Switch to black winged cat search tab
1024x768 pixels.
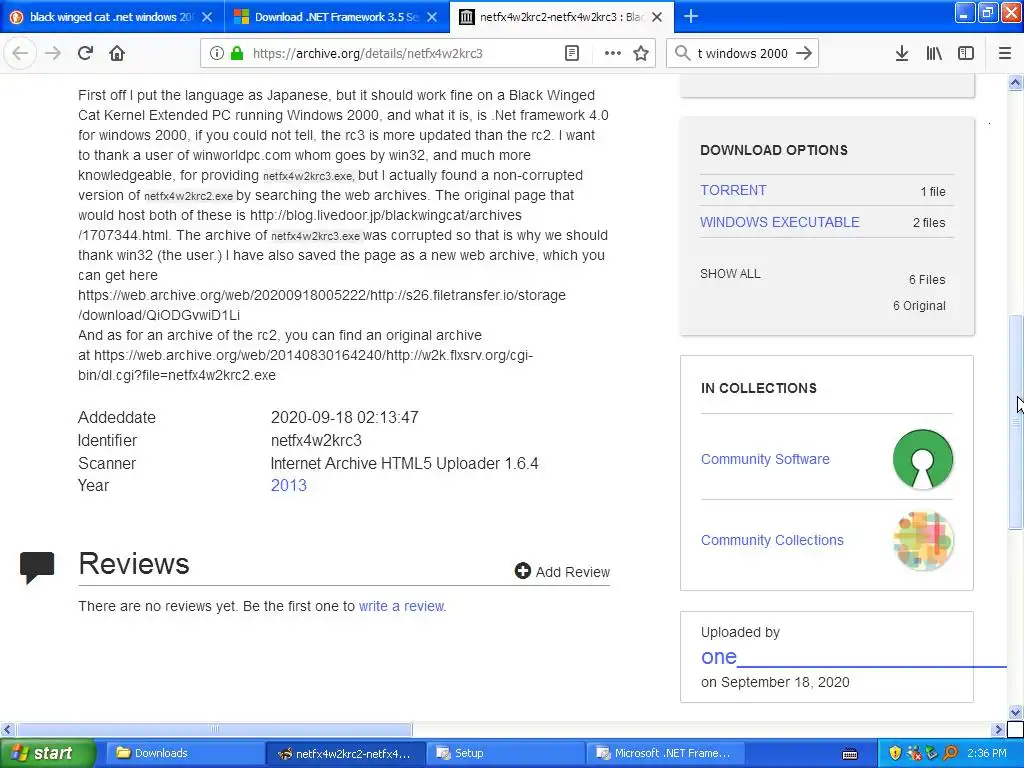[112, 17]
